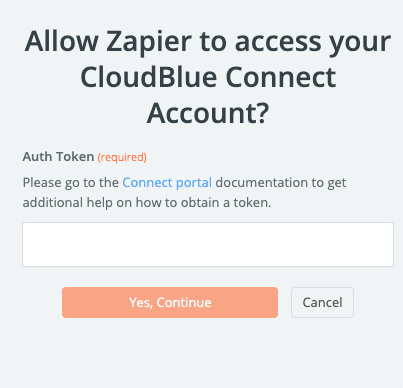Click the word Account? in the heading
403x388 pixels.
[208, 113]
